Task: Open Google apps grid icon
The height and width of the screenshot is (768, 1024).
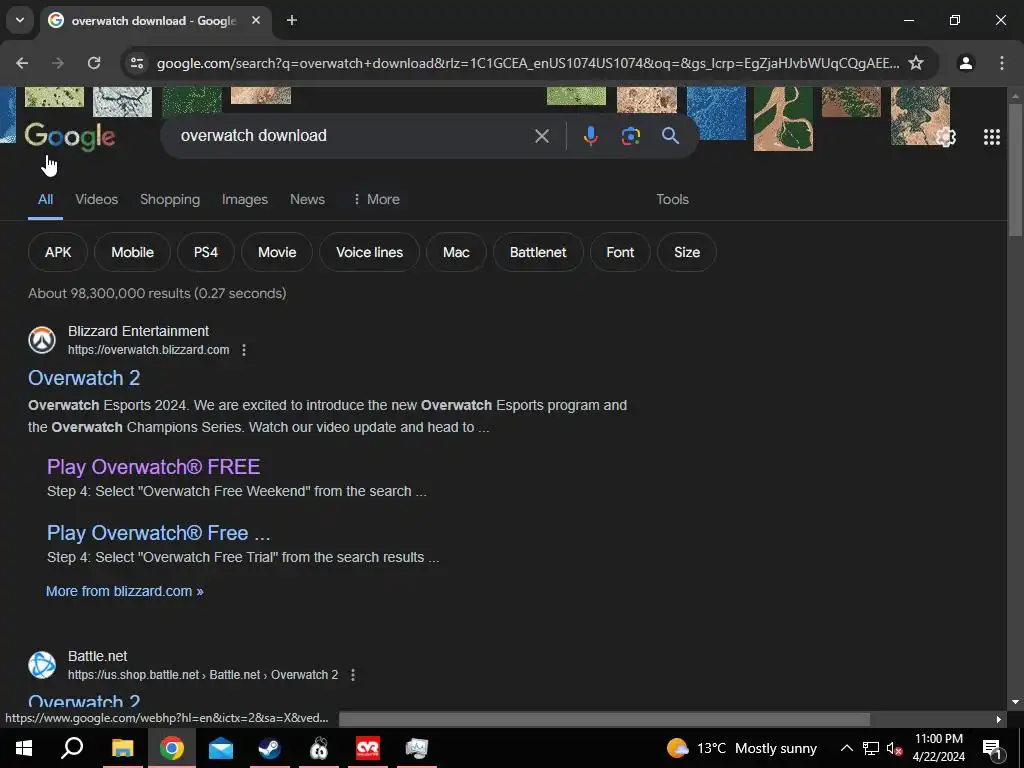Action: click(991, 137)
